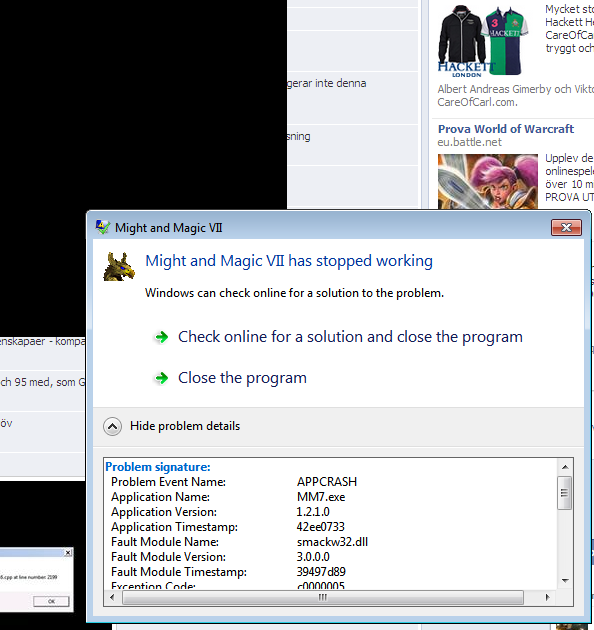The height and width of the screenshot is (630, 594).
Task: Choose Check online for a solution and close
Action: click(x=350, y=337)
